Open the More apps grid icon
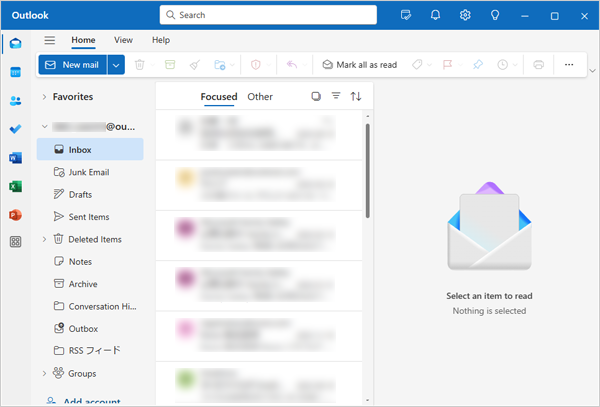Image resolution: width=600 pixels, height=407 pixels. point(15,242)
